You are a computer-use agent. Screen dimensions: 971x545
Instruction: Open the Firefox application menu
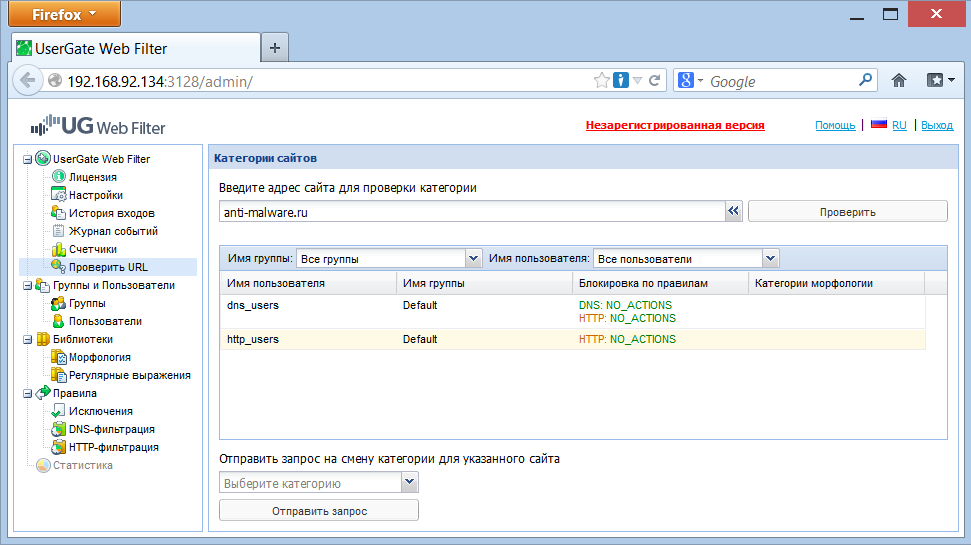[x=63, y=14]
